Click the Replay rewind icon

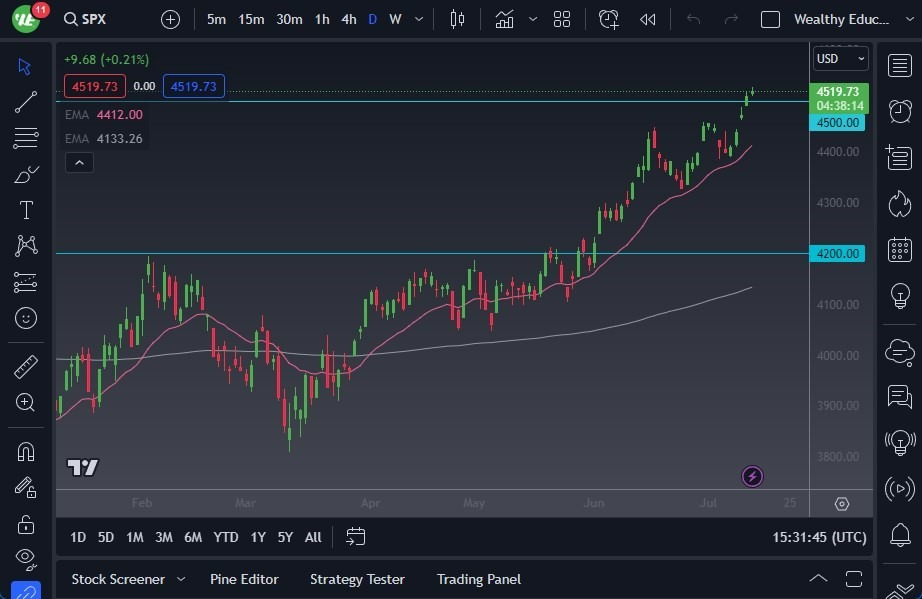click(x=648, y=19)
